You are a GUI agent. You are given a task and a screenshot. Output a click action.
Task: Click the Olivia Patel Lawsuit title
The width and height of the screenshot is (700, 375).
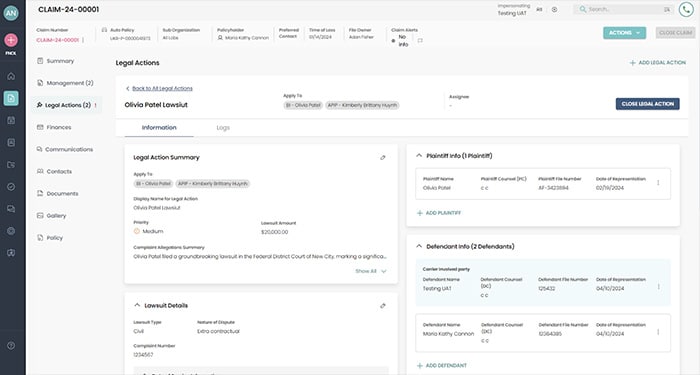point(156,105)
